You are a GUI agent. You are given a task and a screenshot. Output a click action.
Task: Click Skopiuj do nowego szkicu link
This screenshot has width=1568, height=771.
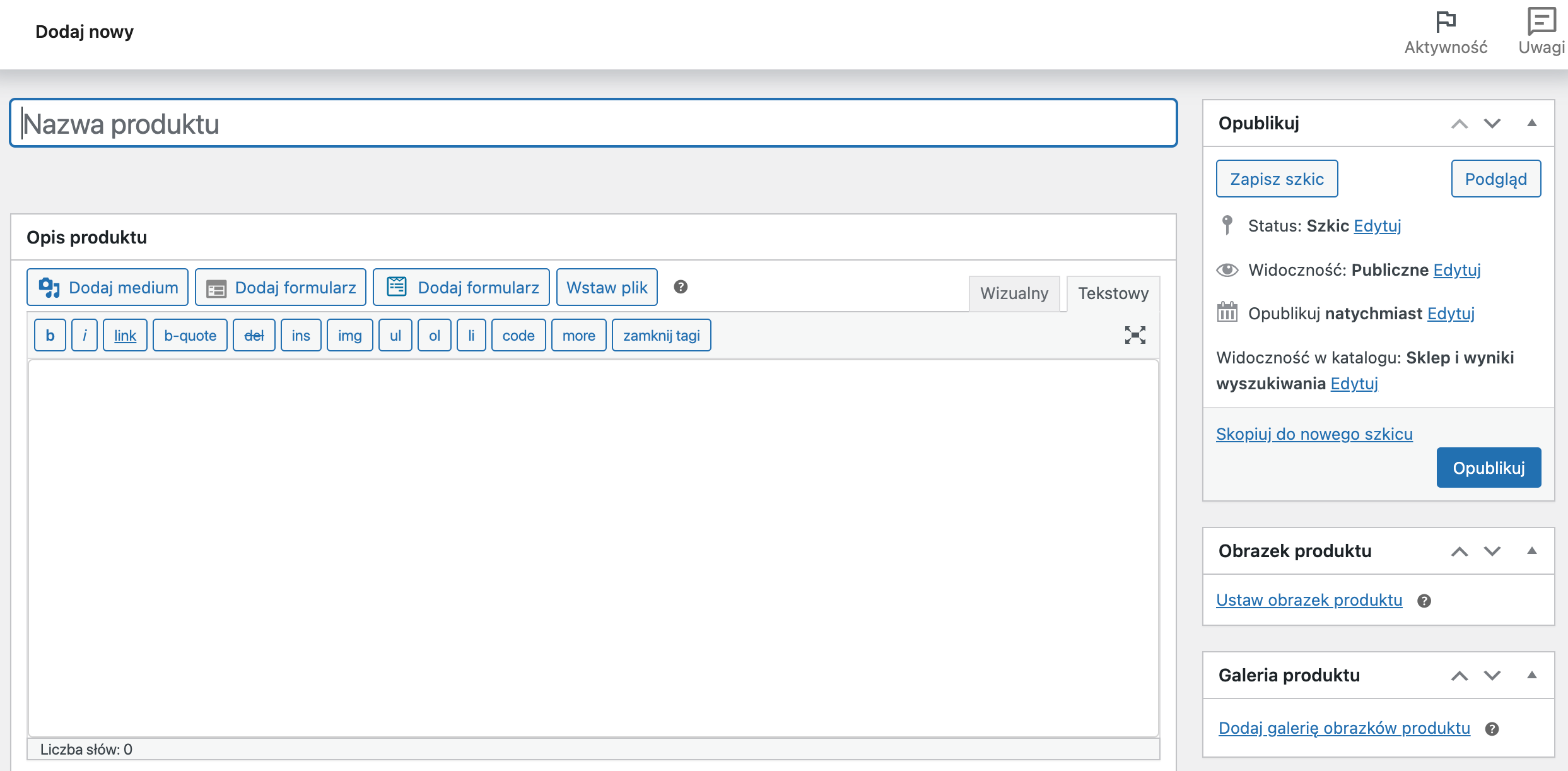tap(1314, 434)
